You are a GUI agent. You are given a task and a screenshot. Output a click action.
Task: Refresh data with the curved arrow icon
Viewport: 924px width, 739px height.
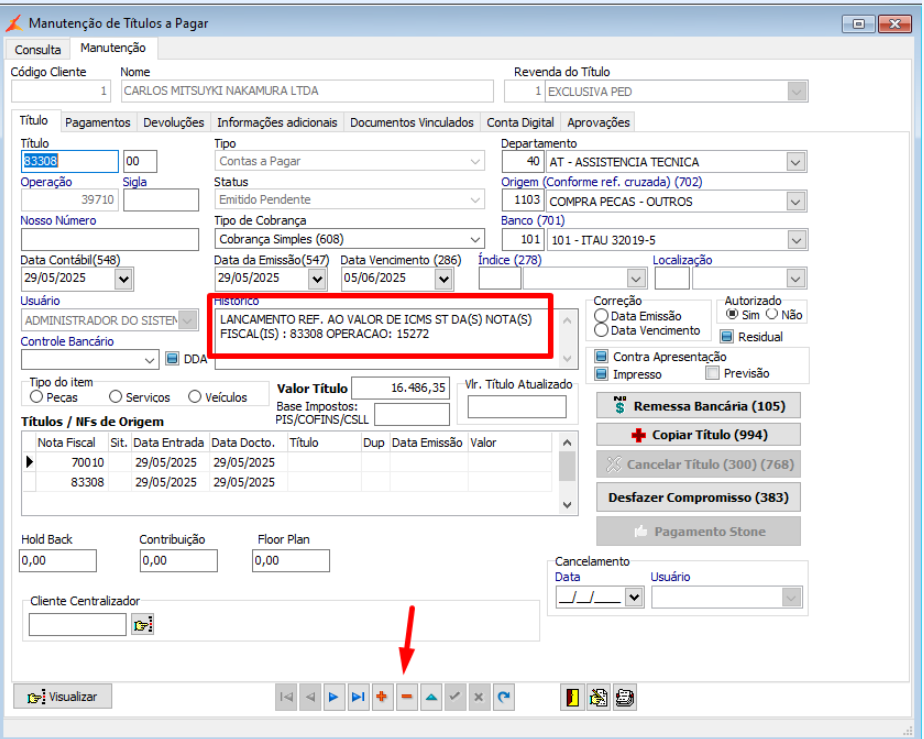tap(503, 697)
